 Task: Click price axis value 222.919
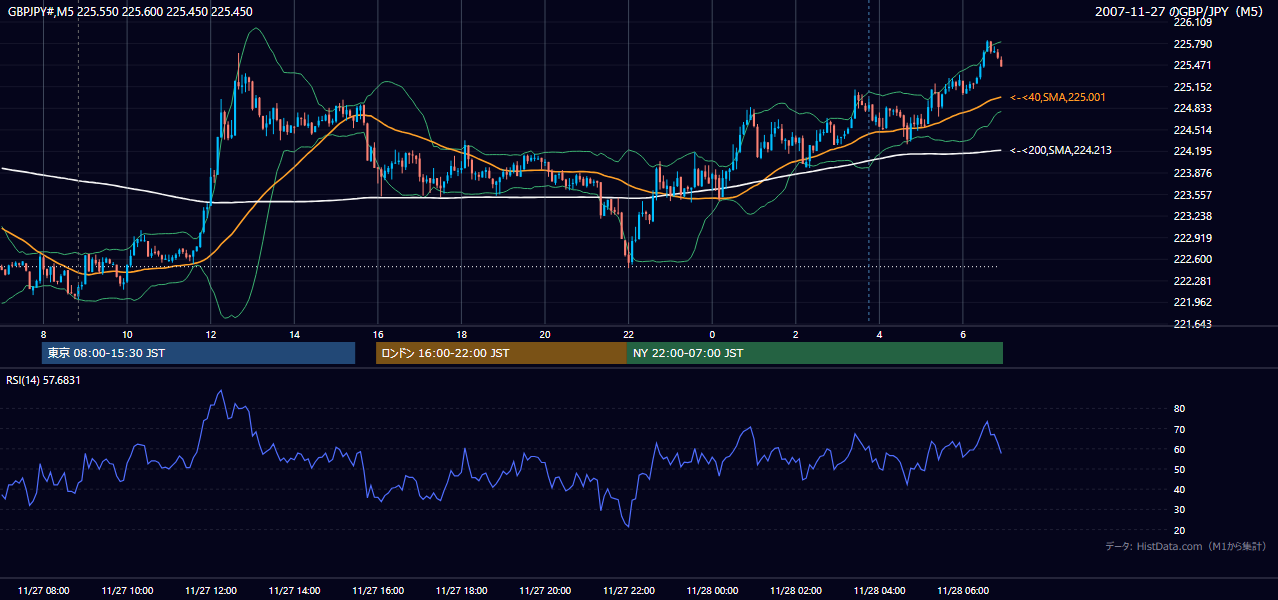tap(1192, 238)
